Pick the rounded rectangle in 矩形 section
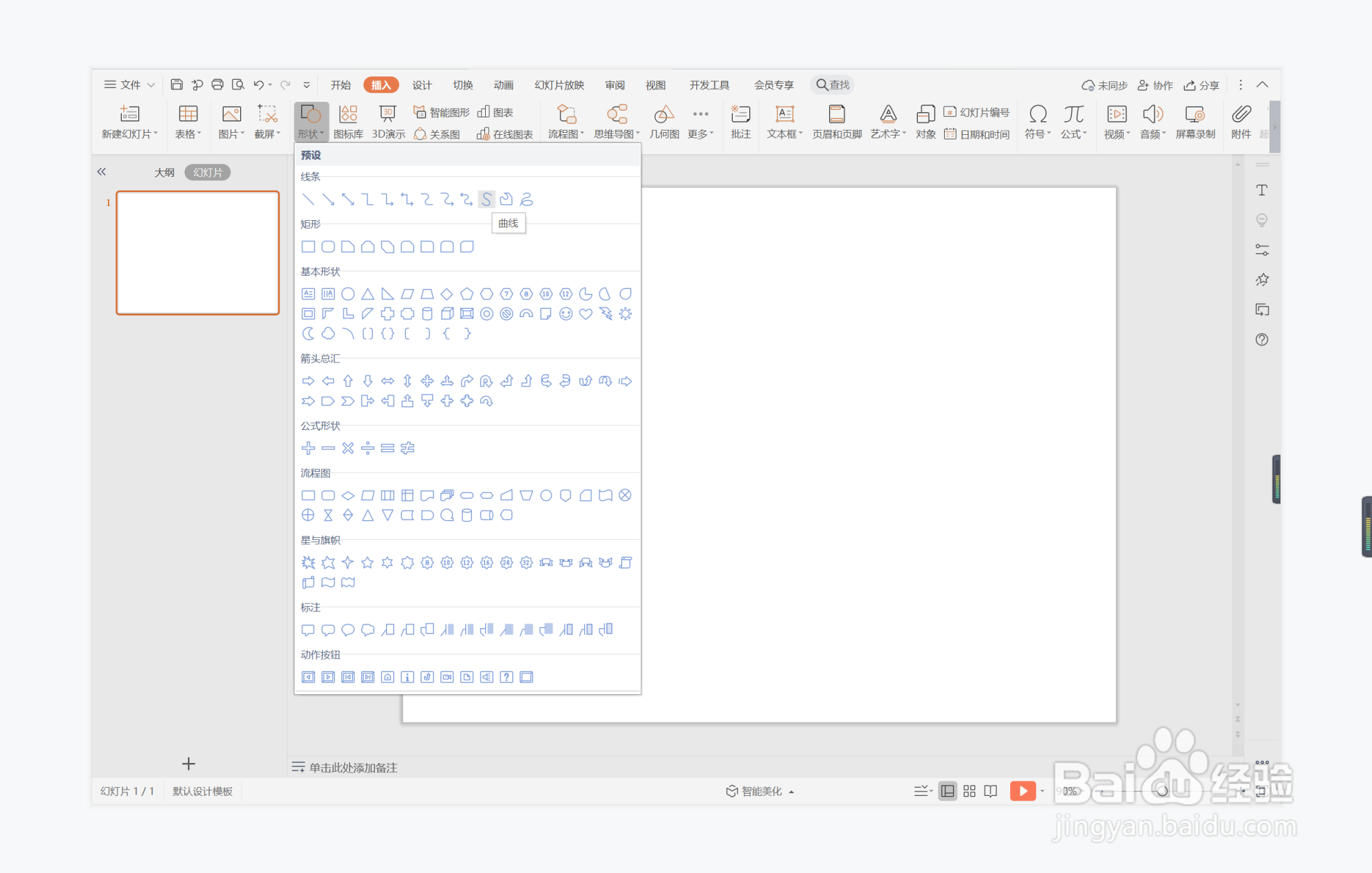The width and height of the screenshot is (1372, 873). 328,246
